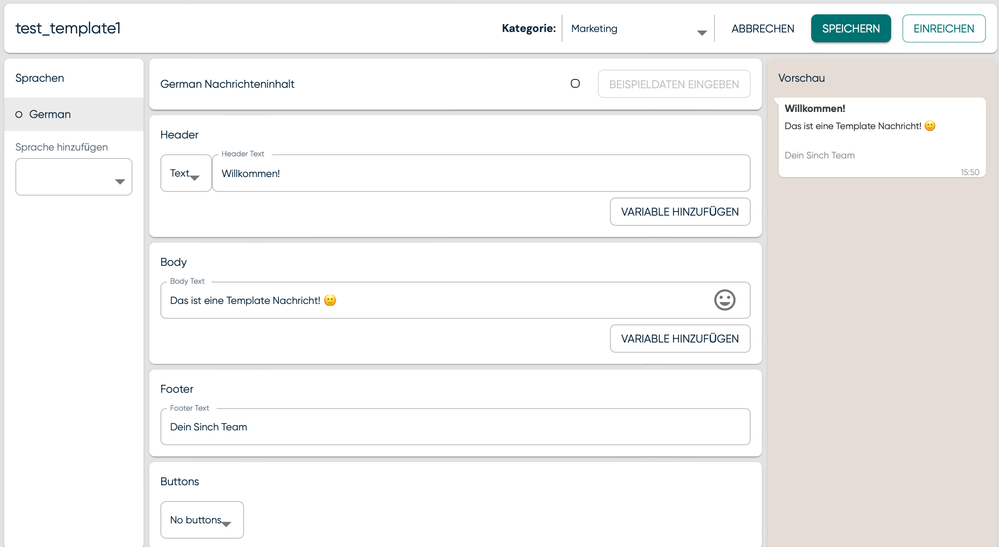999x547 pixels.
Task: Open the emoji picker in Body Text
Action: tap(724, 300)
